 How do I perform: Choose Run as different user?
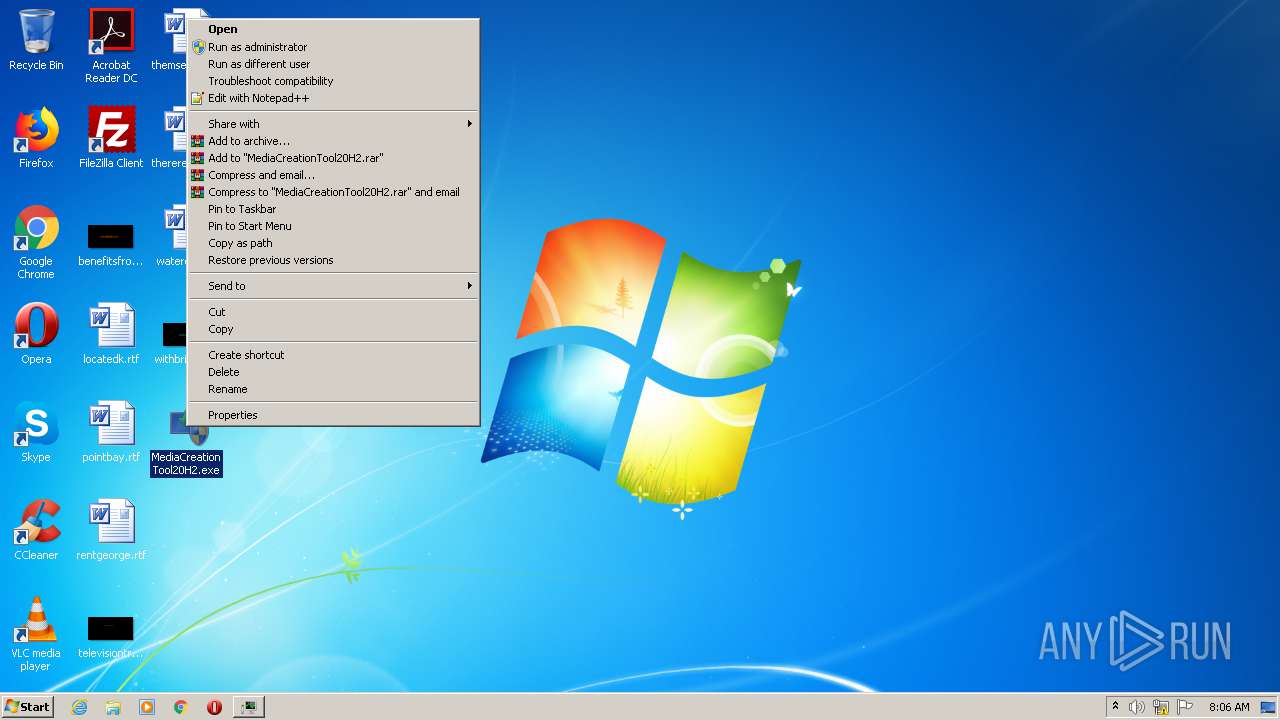click(334, 64)
